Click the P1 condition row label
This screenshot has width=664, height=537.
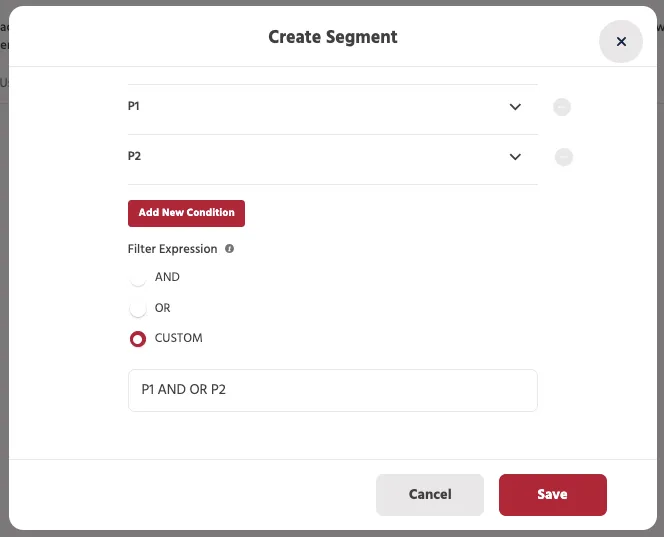click(134, 106)
